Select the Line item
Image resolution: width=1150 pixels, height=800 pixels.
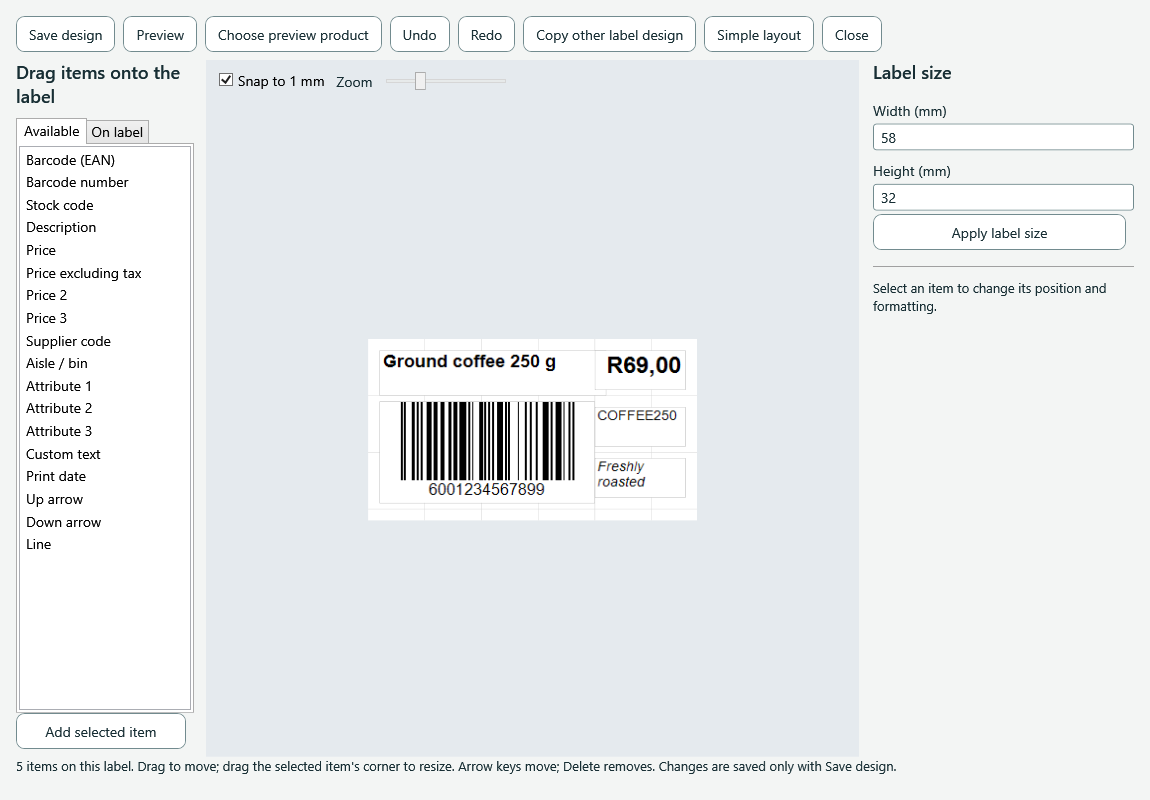(105, 544)
